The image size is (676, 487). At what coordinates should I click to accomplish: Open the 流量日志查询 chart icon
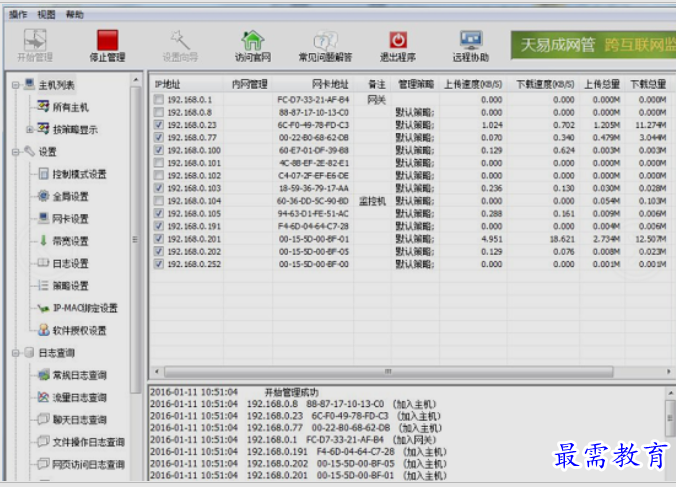pyautogui.click(x=43, y=397)
